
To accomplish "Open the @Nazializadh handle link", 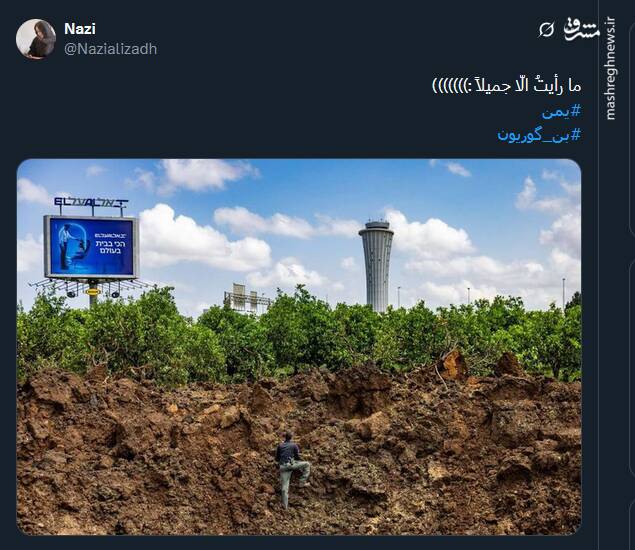I will 110,49.
